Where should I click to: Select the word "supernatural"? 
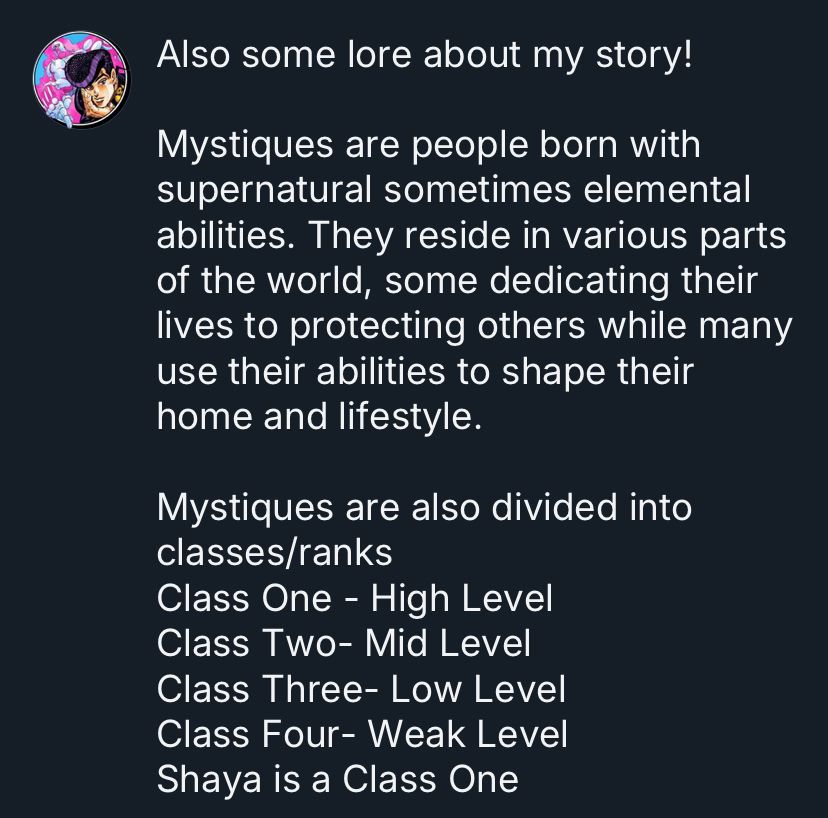click(265, 191)
